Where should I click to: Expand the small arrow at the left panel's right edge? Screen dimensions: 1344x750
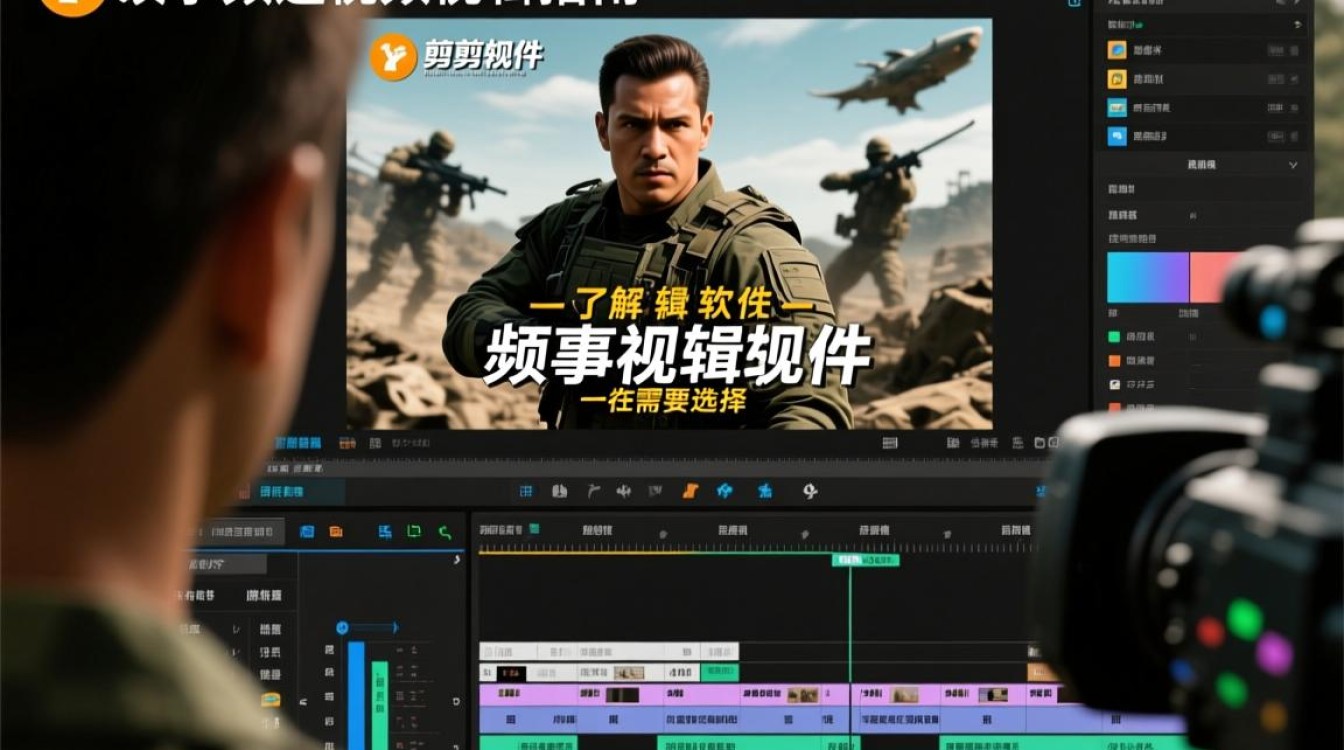click(457, 561)
